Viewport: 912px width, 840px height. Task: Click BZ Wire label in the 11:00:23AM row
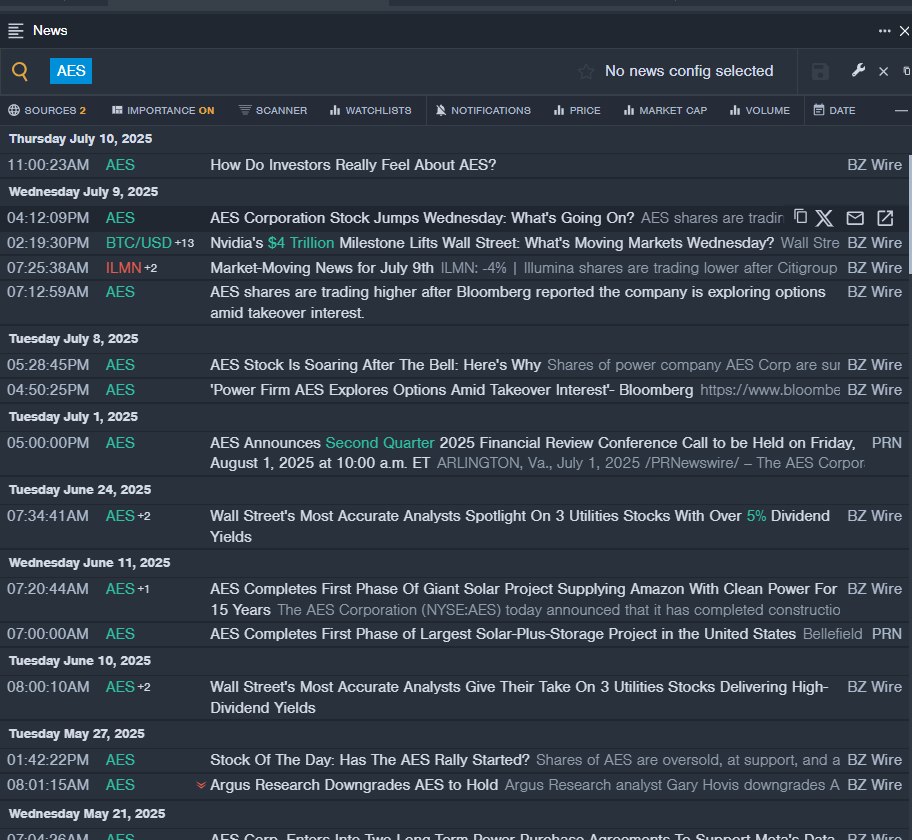click(x=874, y=165)
